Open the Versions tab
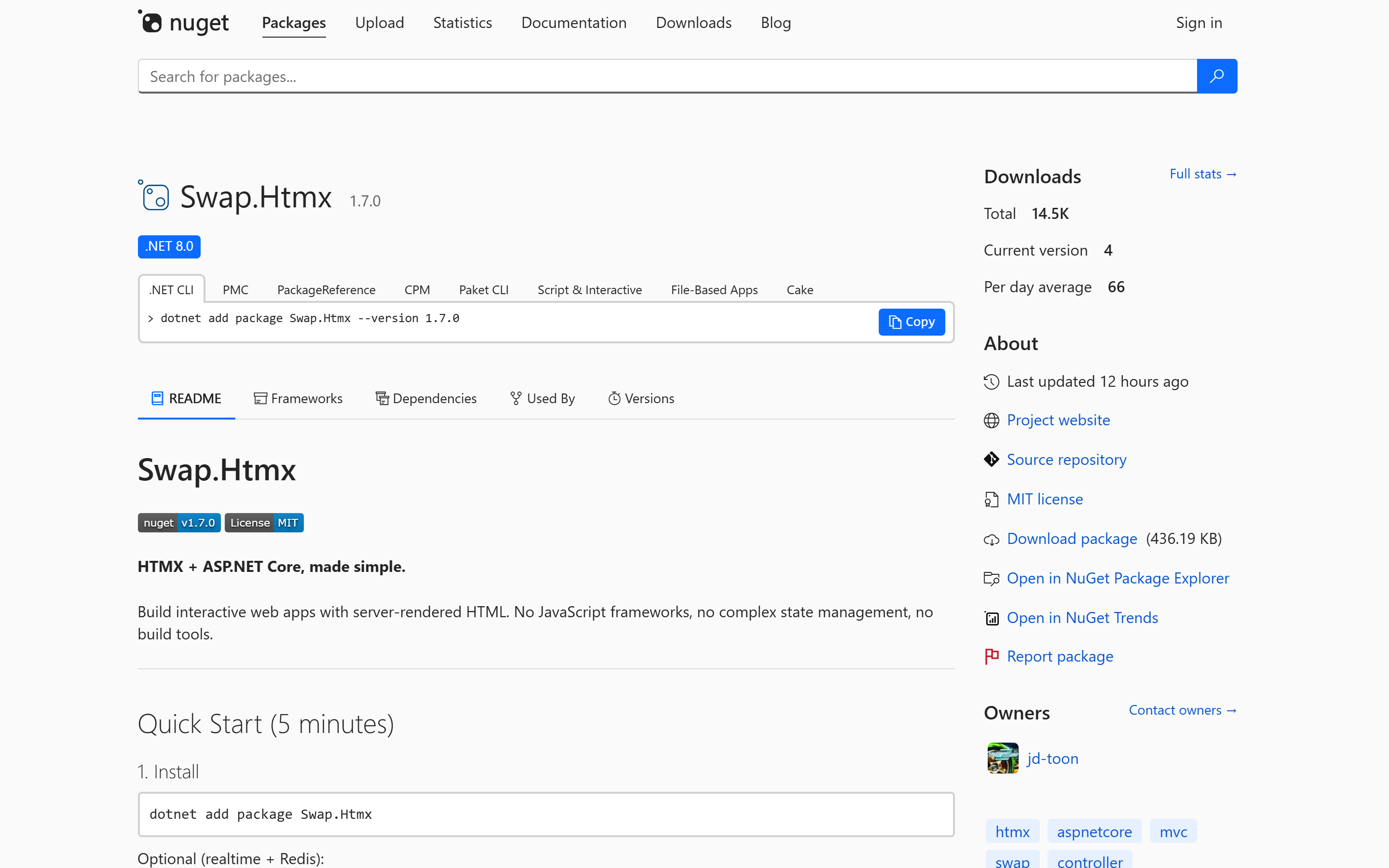 (x=641, y=398)
